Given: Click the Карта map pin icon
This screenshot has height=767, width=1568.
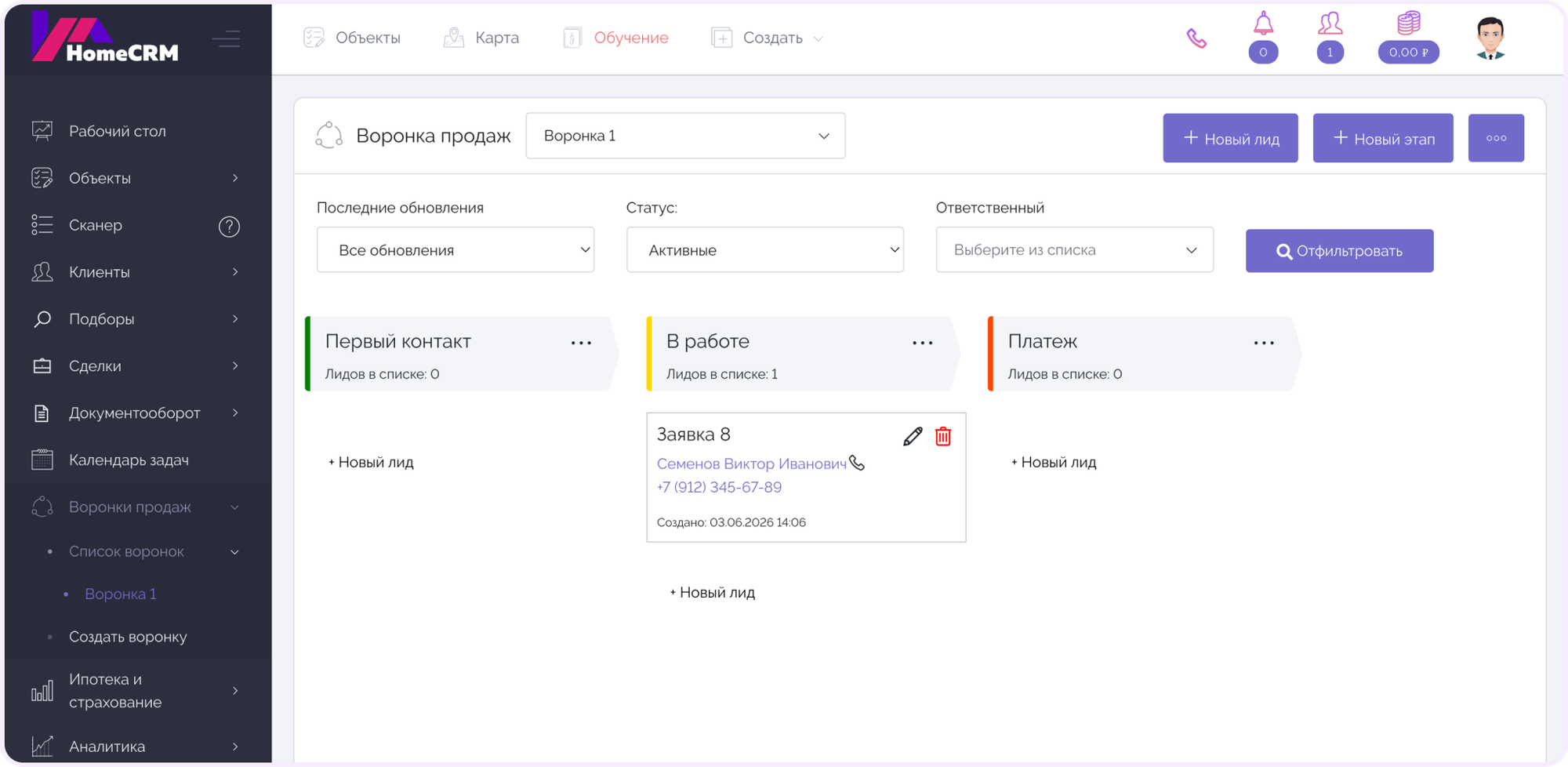Looking at the screenshot, I should coord(454,38).
